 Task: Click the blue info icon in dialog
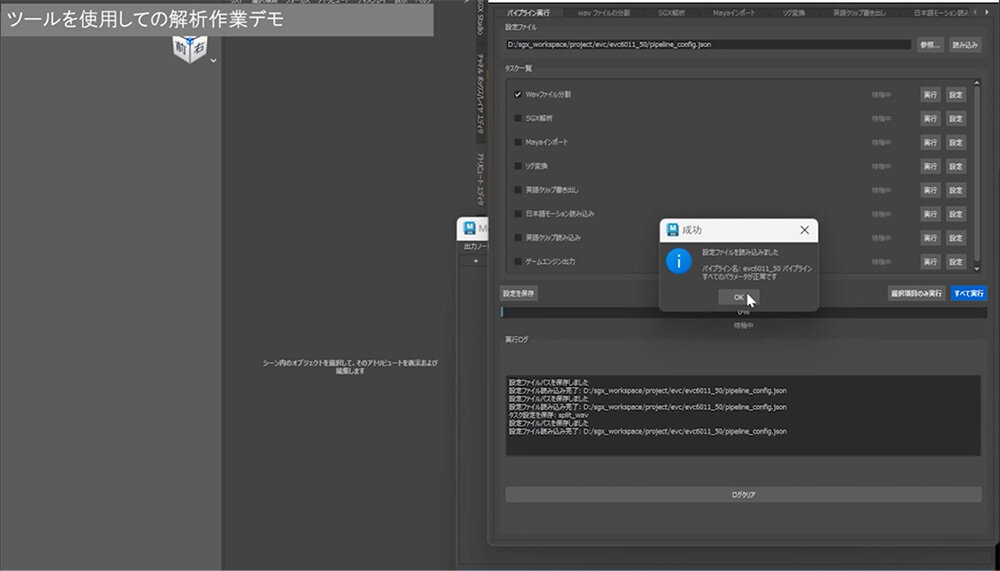(679, 262)
